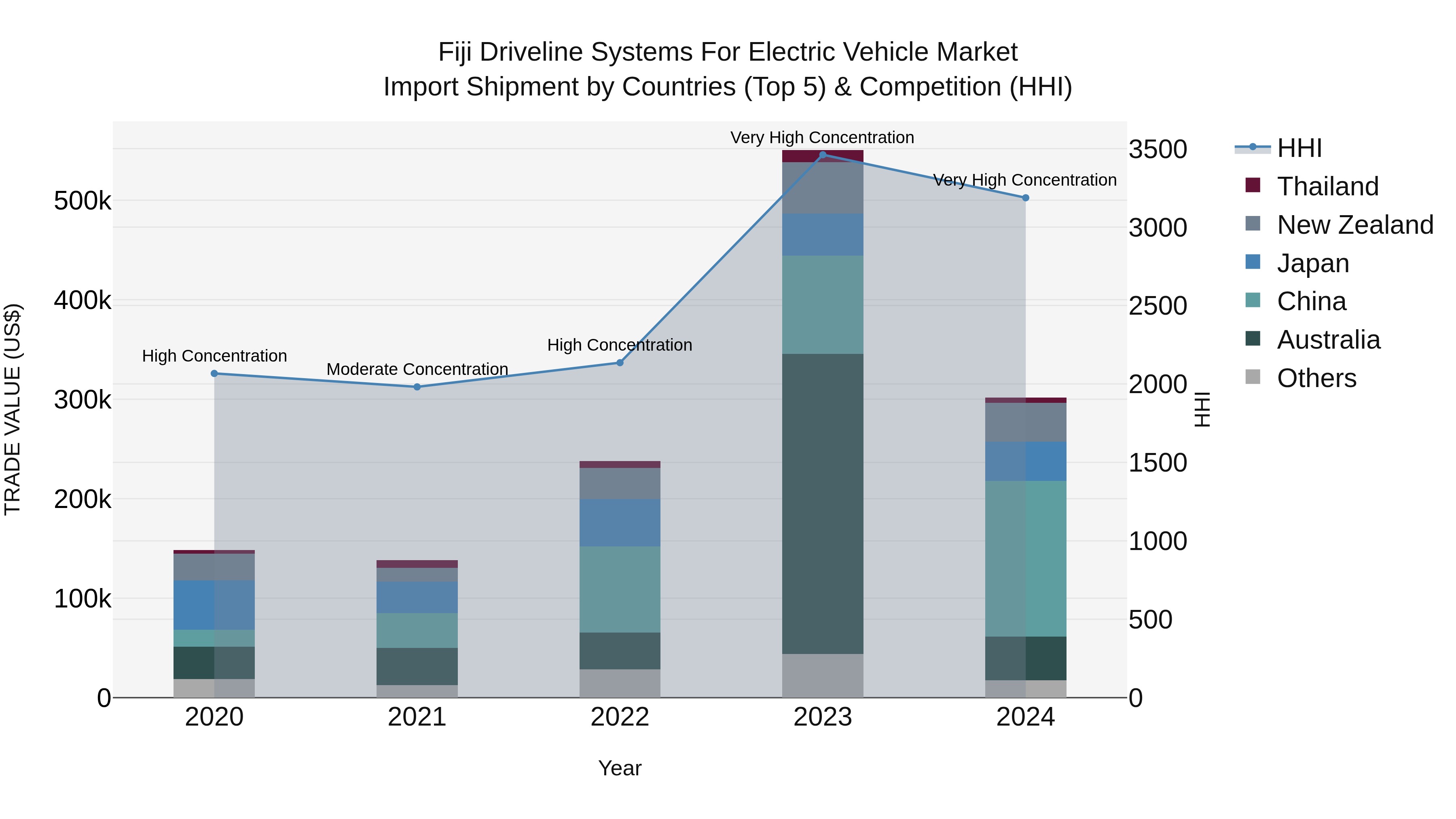Click the 2021 China bar segment

(417, 631)
